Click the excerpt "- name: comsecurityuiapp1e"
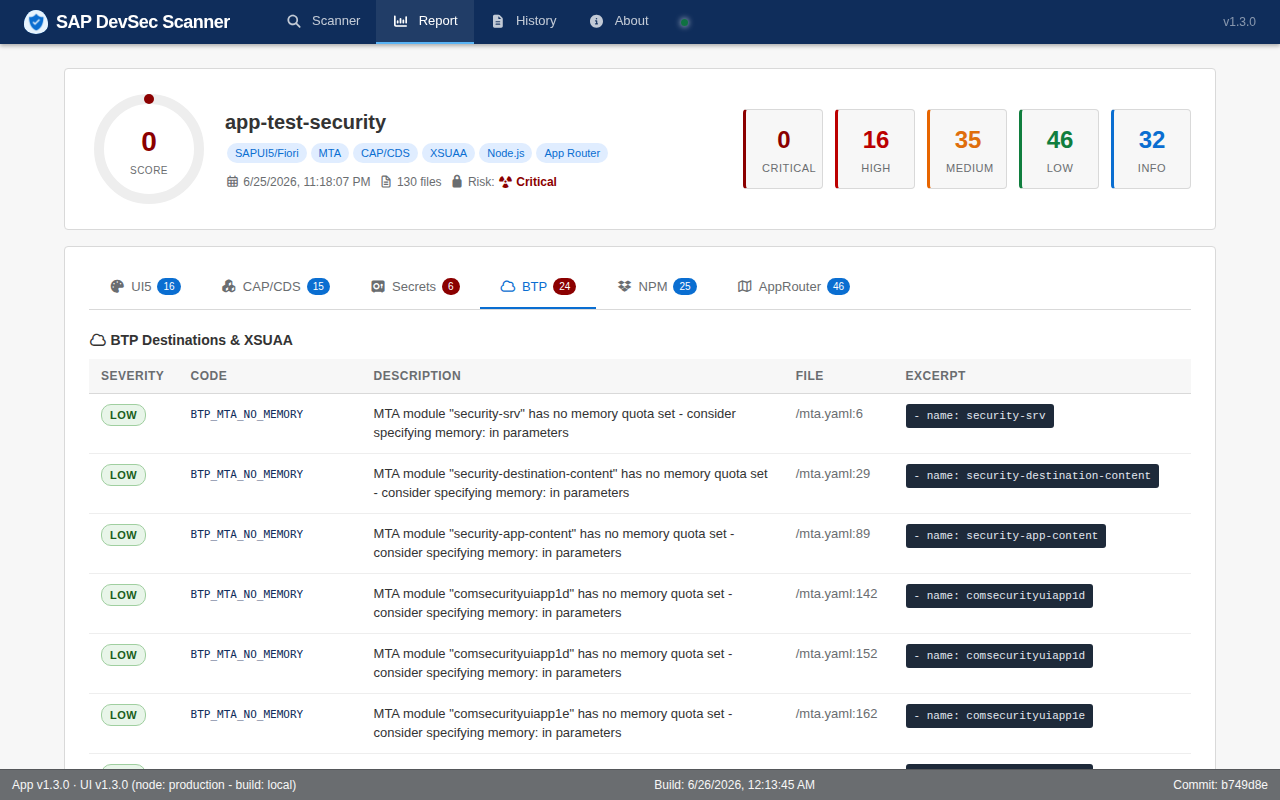Image resolution: width=1280 pixels, height=800 pixels. pos(999,716)
